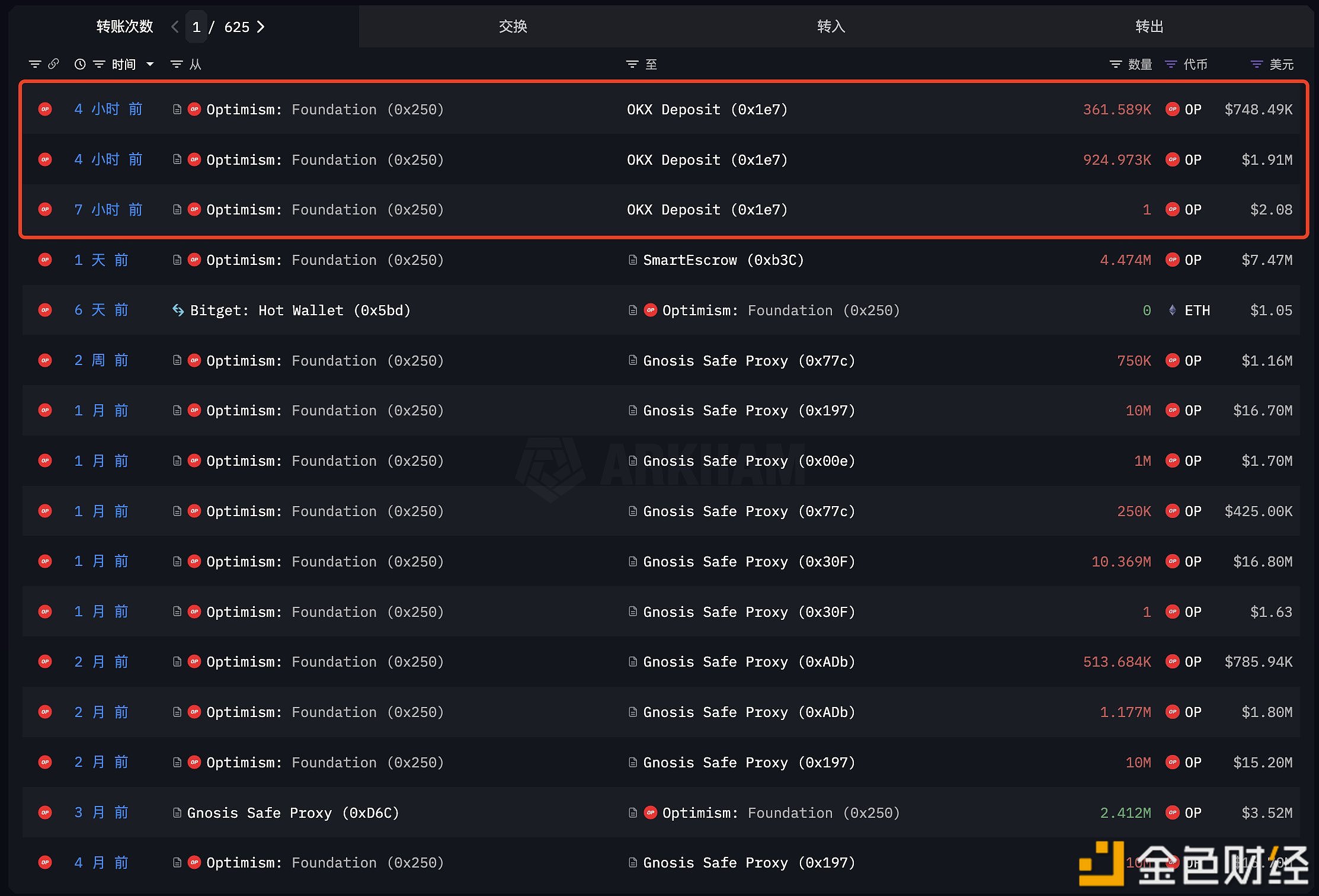1319x896 pixels.
Task: Click the Bitget exchange icon
Action: tap(178, 310)
